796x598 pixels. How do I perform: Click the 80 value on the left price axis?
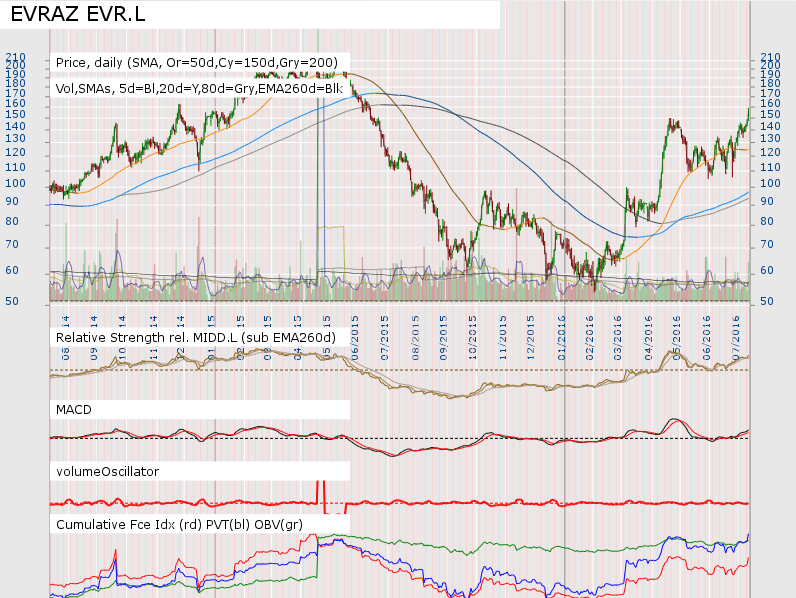click(12, 222)
